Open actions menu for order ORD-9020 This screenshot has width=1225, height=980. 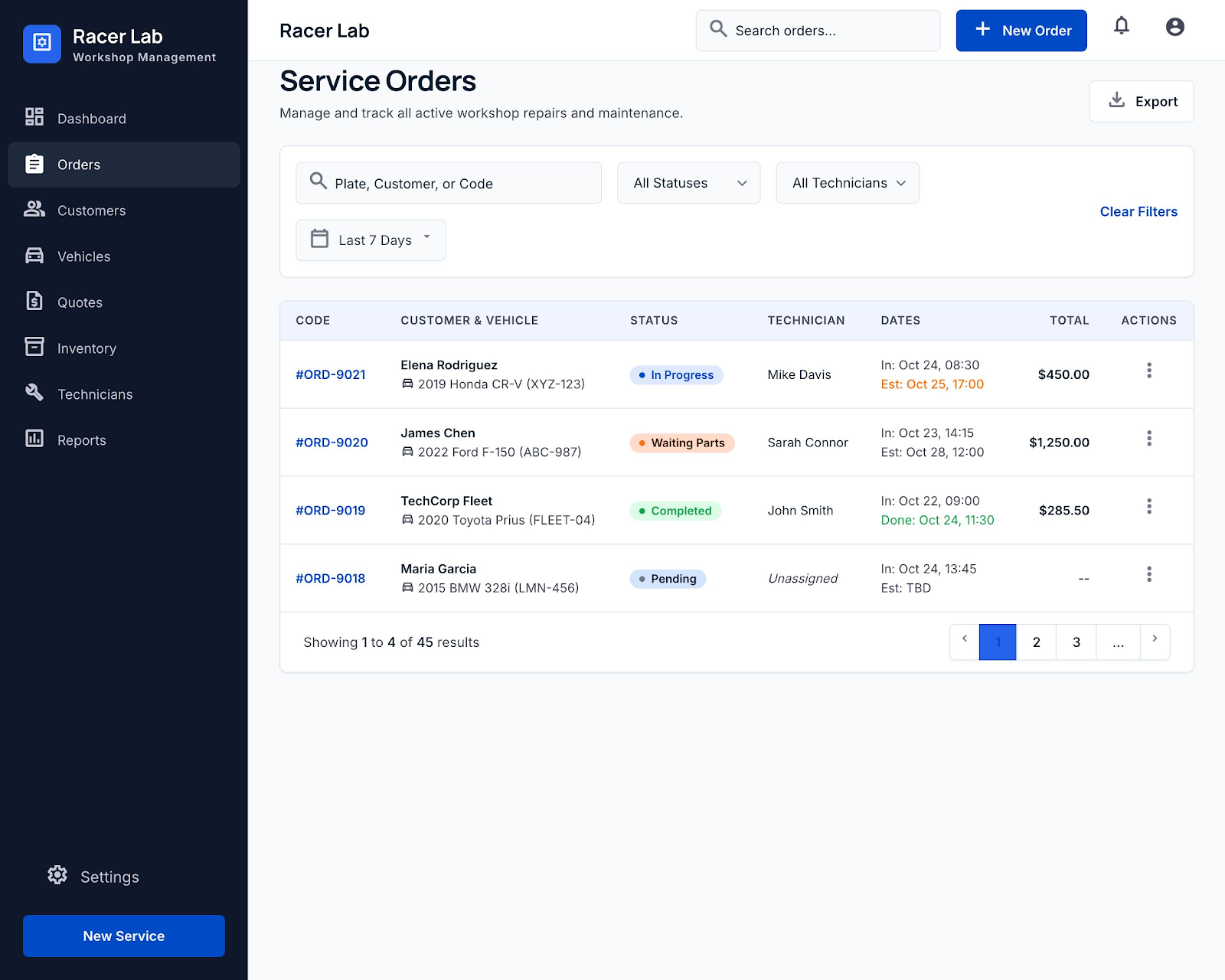1148,439
